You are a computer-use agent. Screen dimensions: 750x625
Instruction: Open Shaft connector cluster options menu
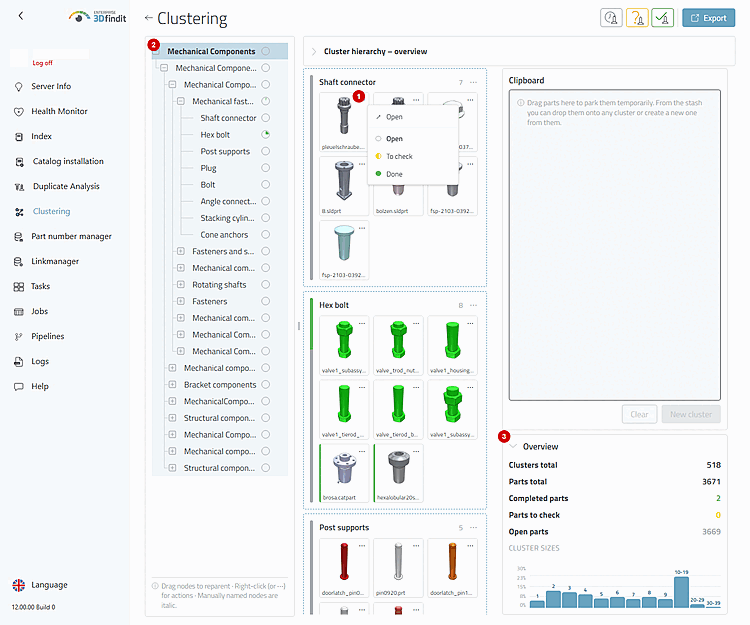point(474,82)
